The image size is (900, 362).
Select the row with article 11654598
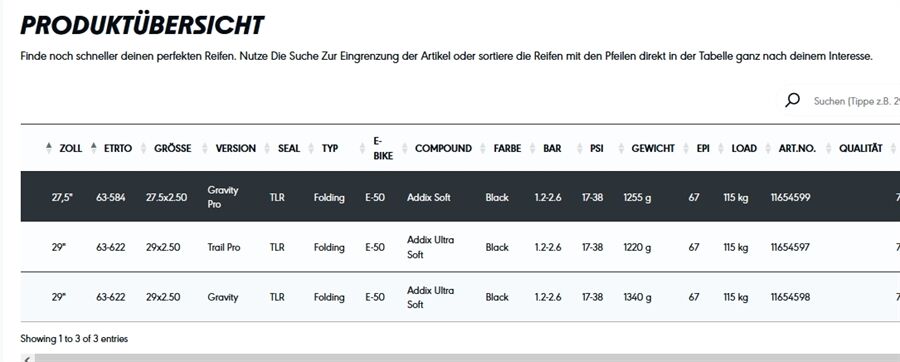[x=460, y=297]
